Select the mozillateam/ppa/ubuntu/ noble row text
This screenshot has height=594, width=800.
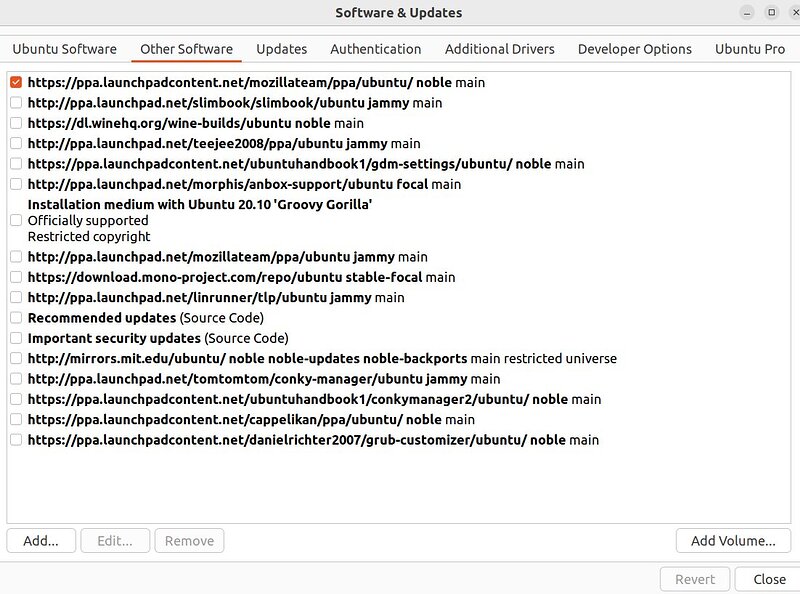click(x=256, y=82)
